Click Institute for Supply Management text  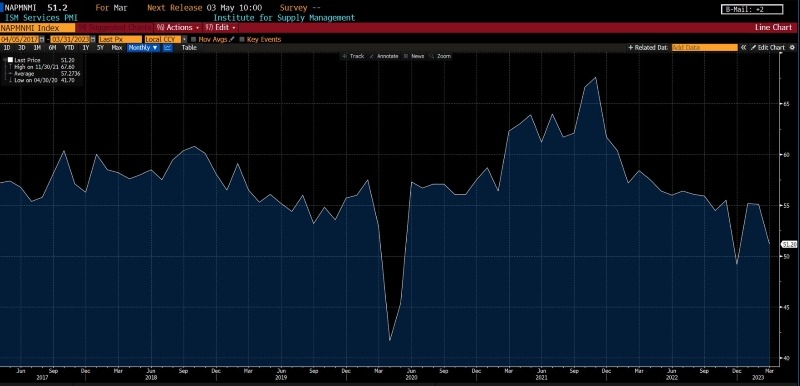[284, 18]
